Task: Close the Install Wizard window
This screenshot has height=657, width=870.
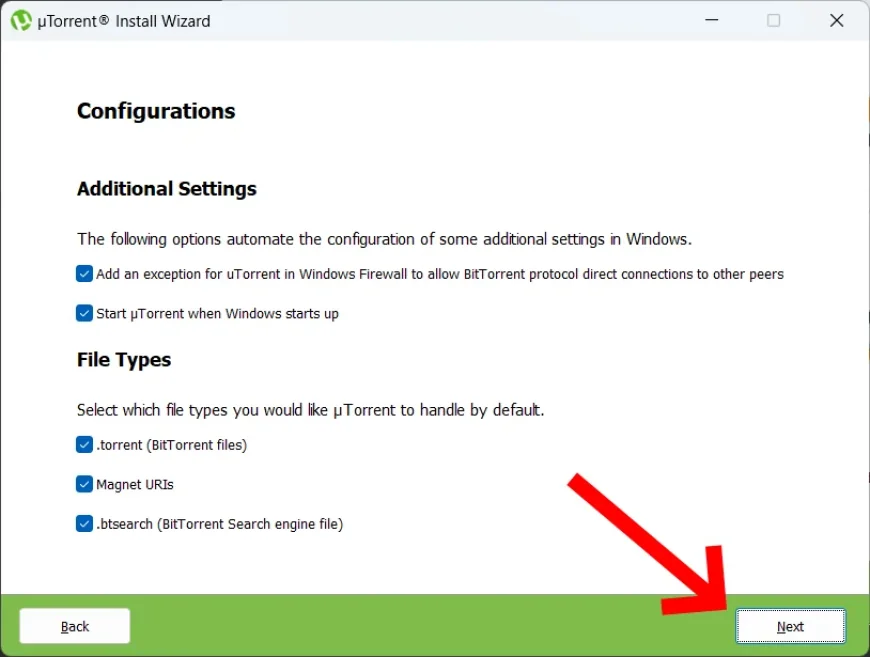Action: tap(837, 21)
